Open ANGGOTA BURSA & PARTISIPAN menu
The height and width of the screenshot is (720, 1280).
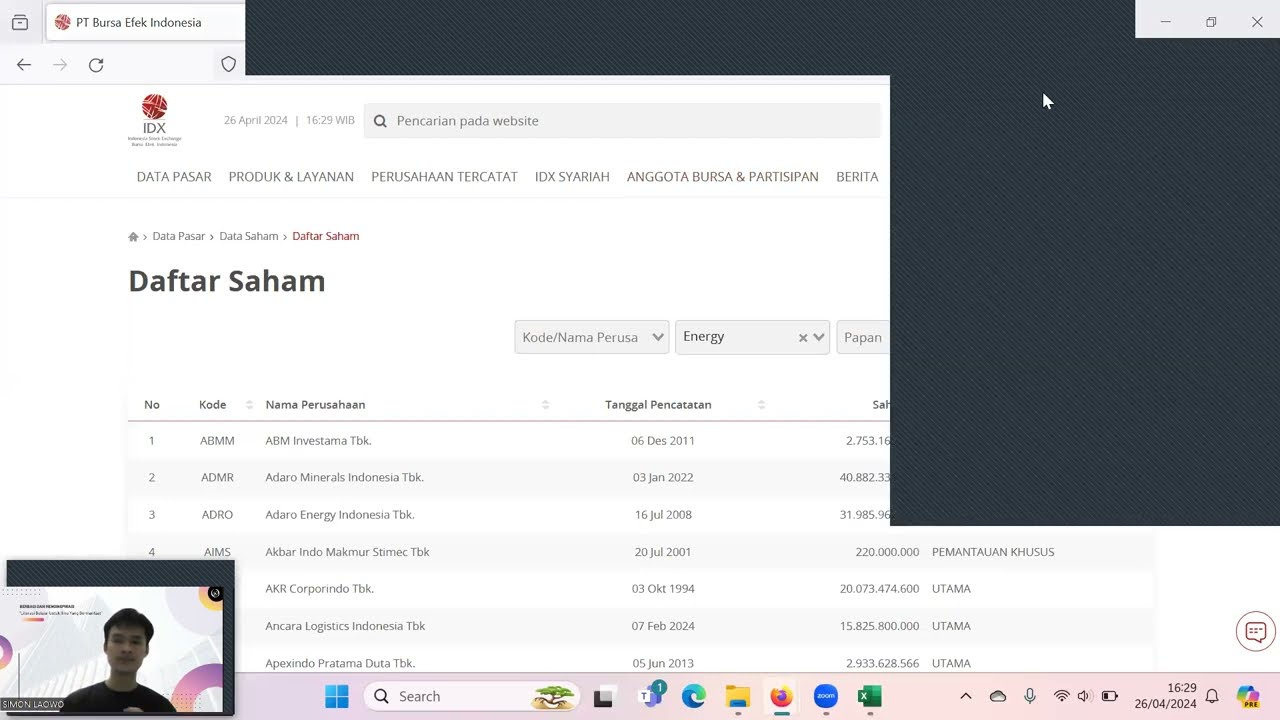[x=722, y=177]
